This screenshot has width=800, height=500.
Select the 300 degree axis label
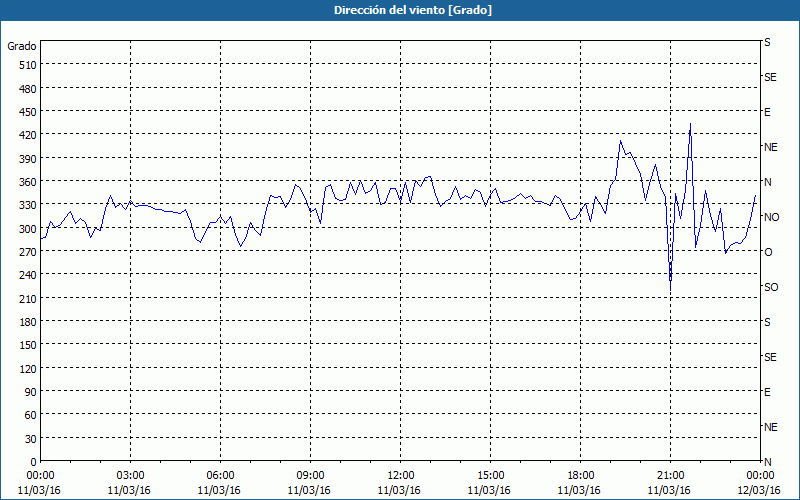(x=29, y=229)
